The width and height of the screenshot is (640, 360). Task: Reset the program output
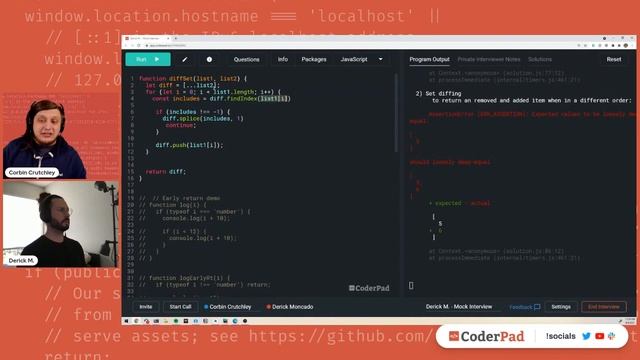[613, 60]
